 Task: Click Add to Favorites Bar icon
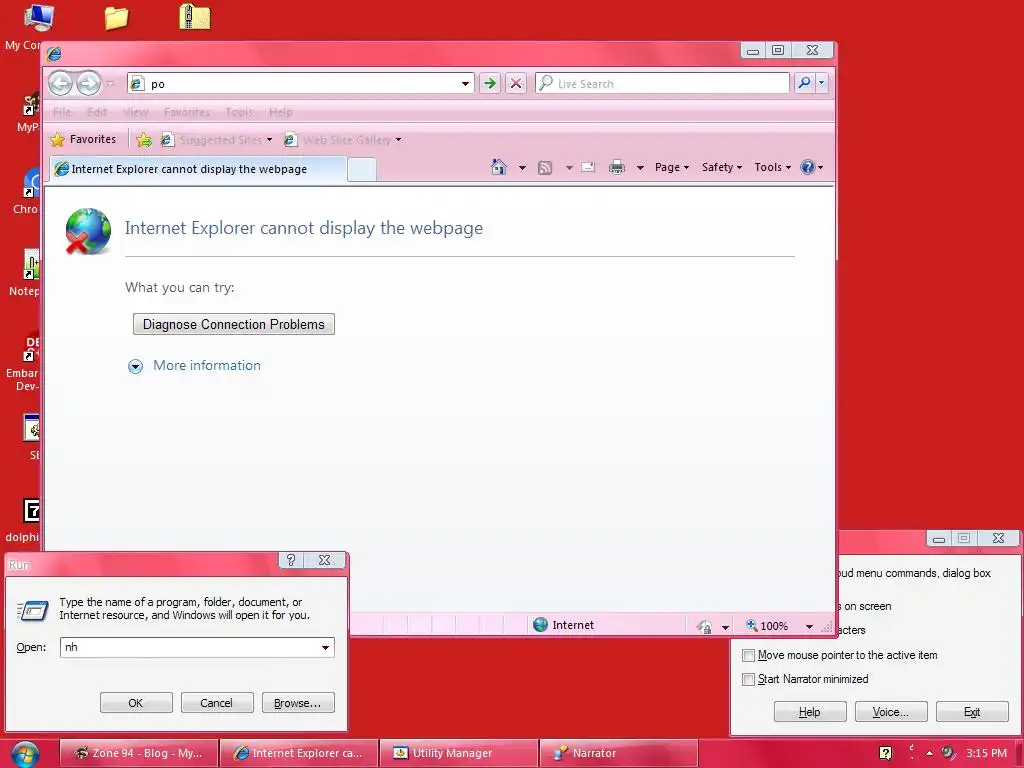coord(144,140)
